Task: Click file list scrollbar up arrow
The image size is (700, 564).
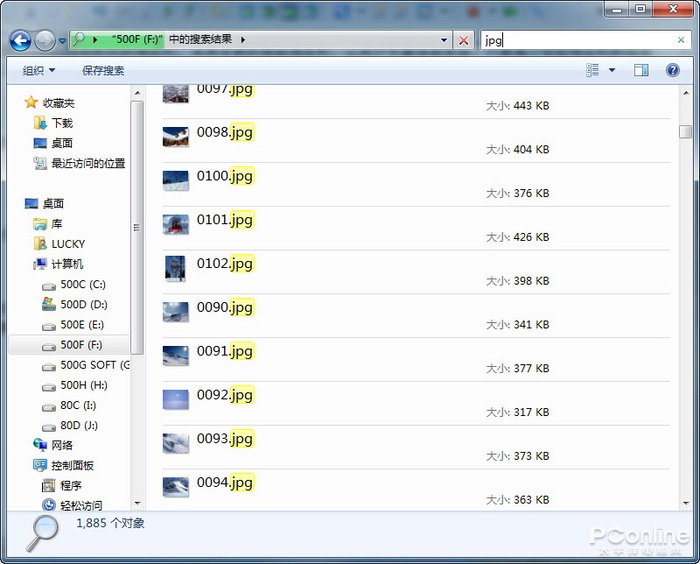Action: 686,93
